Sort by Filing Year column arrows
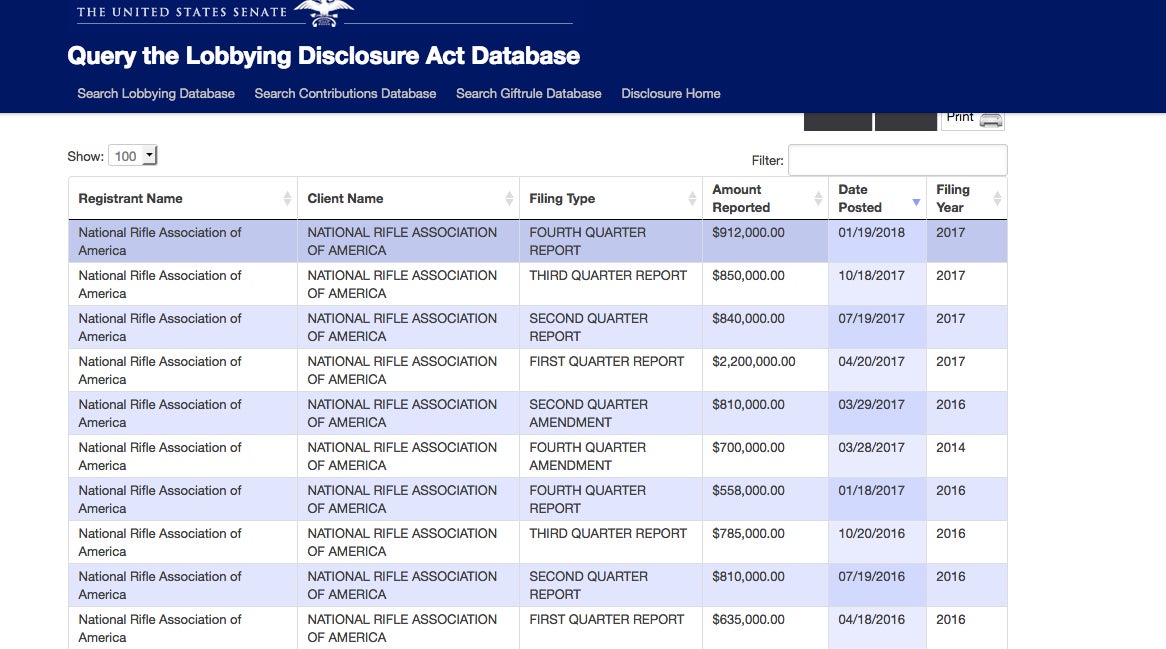Image resolution: width=1166 pixels, height=649 pixels. pos(997,198)
